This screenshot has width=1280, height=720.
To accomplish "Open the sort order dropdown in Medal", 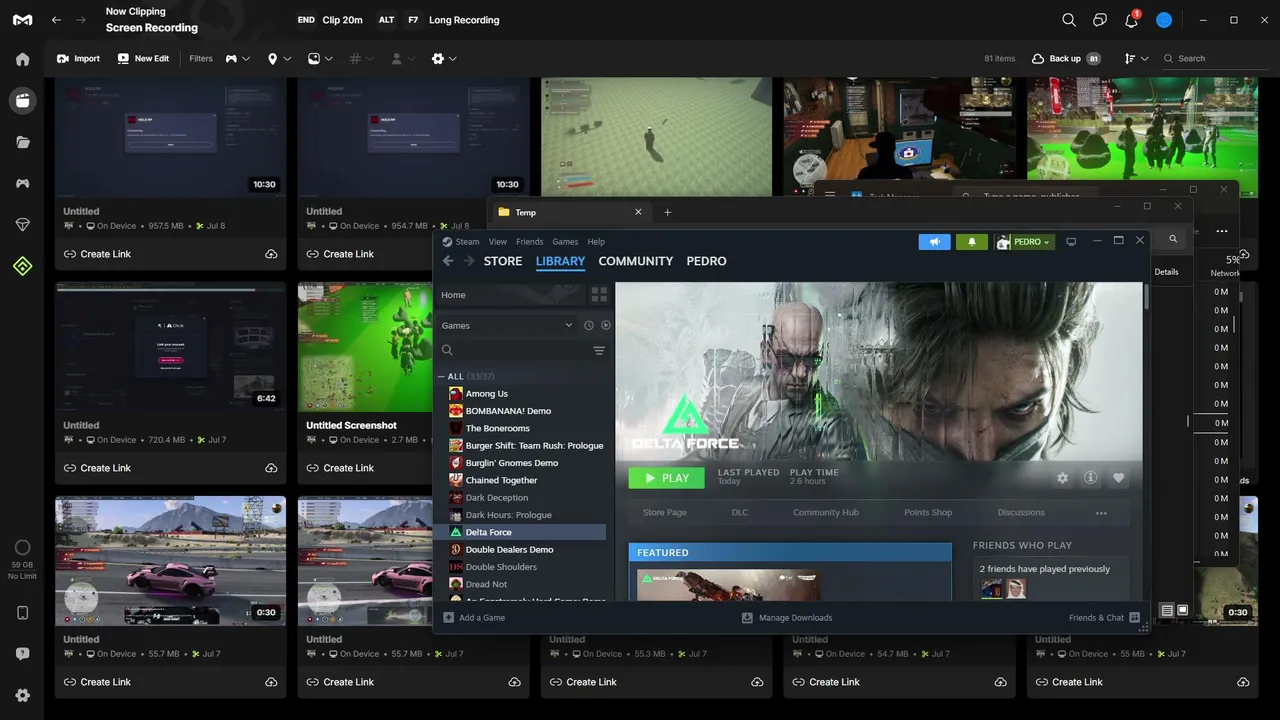I will (x=1135, y=59).
